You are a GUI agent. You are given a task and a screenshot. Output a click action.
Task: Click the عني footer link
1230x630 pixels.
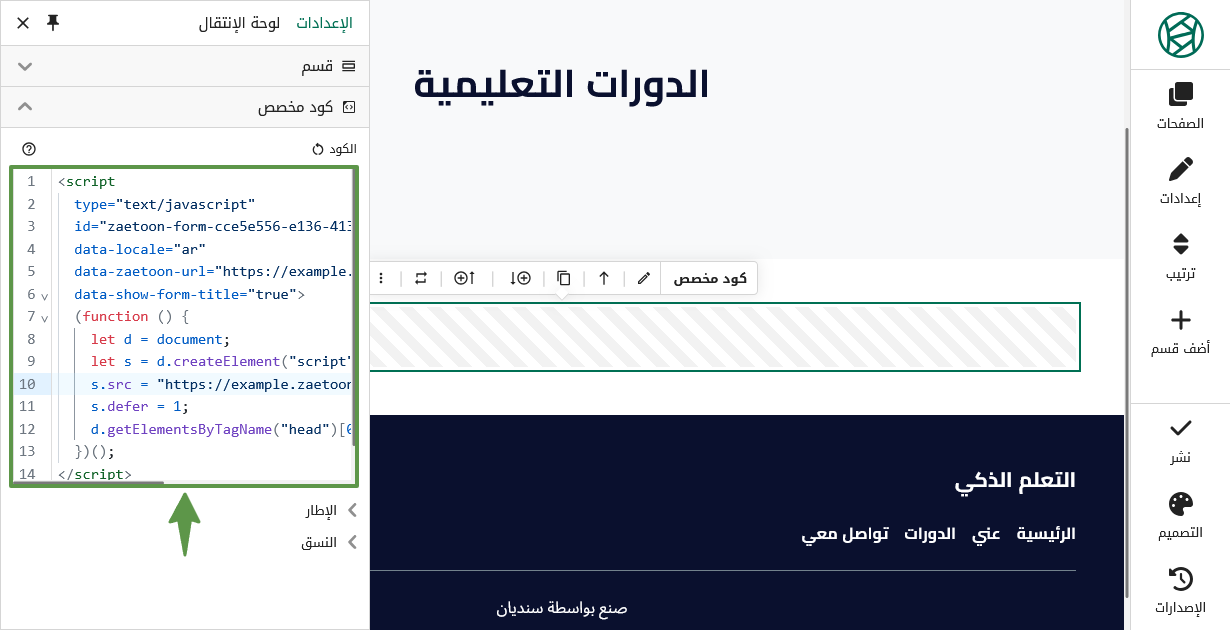coord(986,533)
